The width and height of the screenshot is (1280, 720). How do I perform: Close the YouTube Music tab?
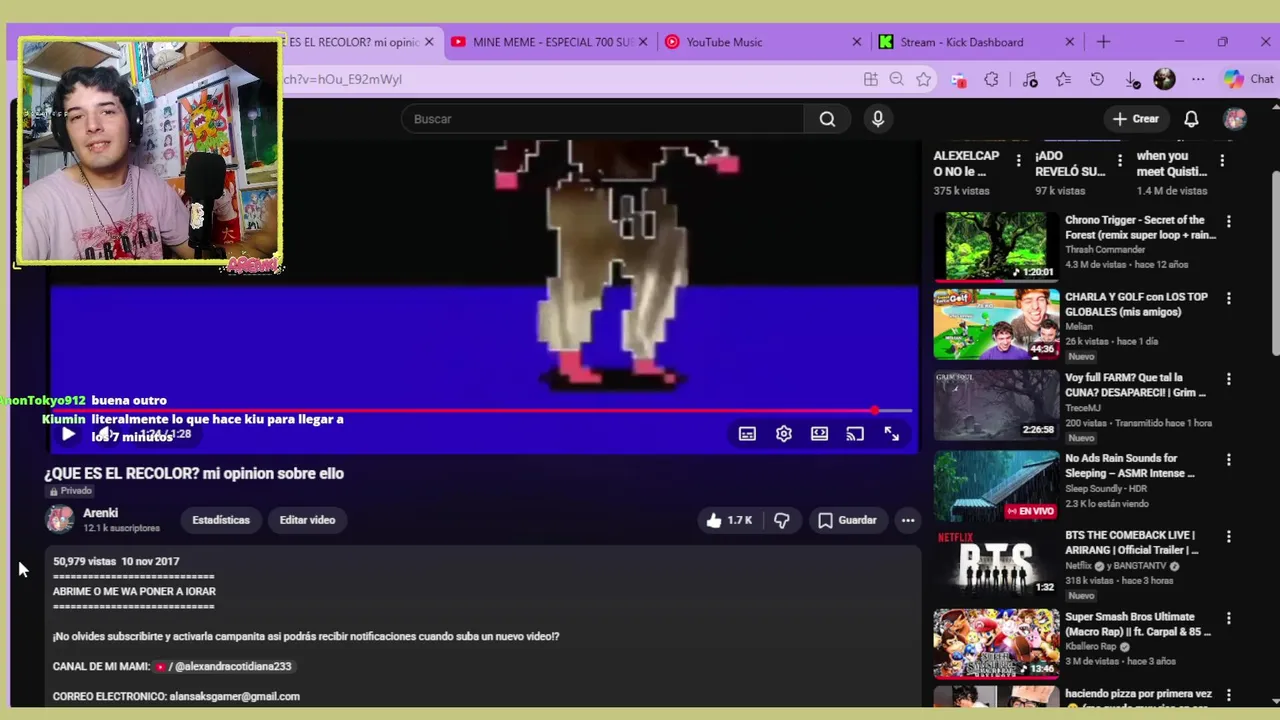856,42
